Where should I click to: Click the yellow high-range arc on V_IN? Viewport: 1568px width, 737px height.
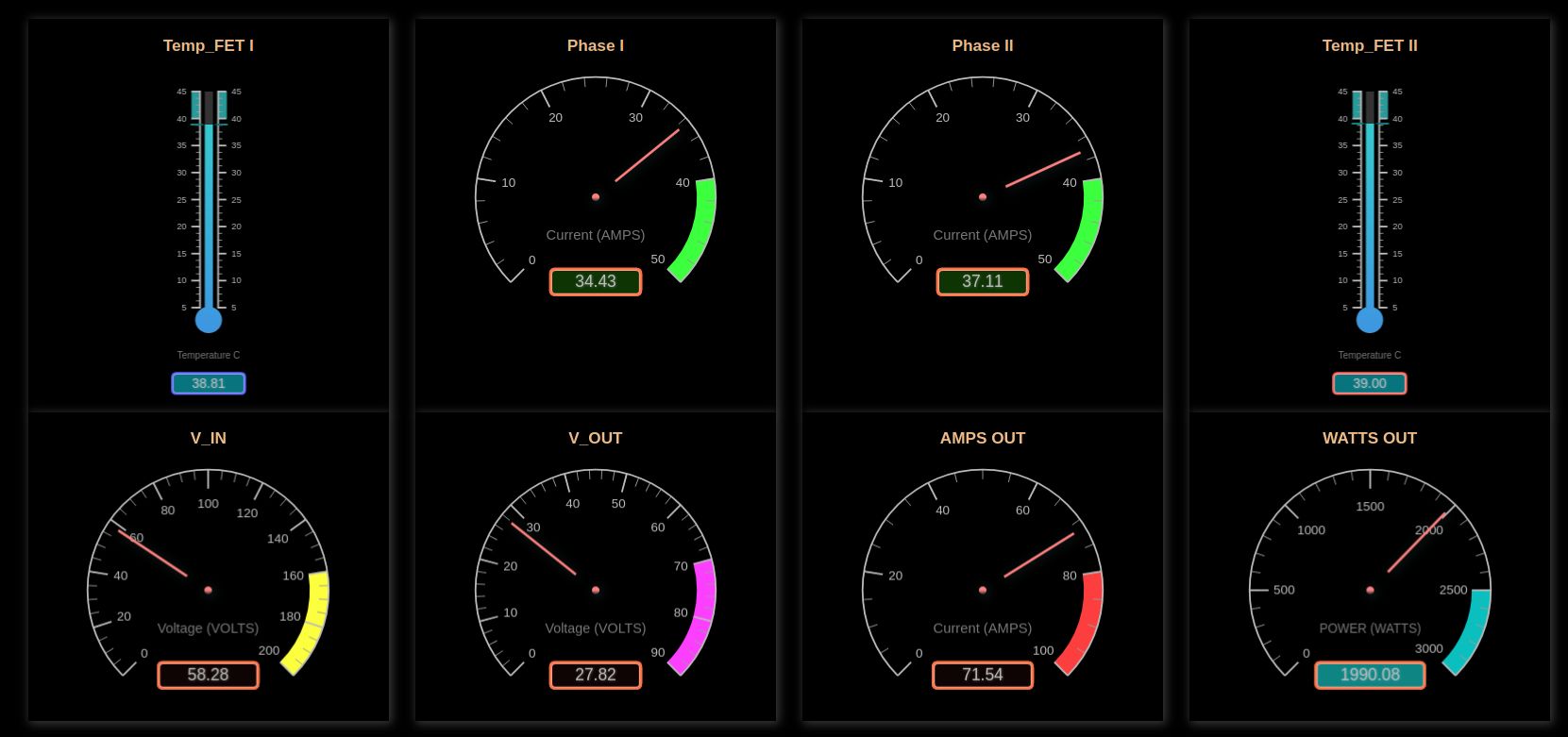click(x=314, y=623)
